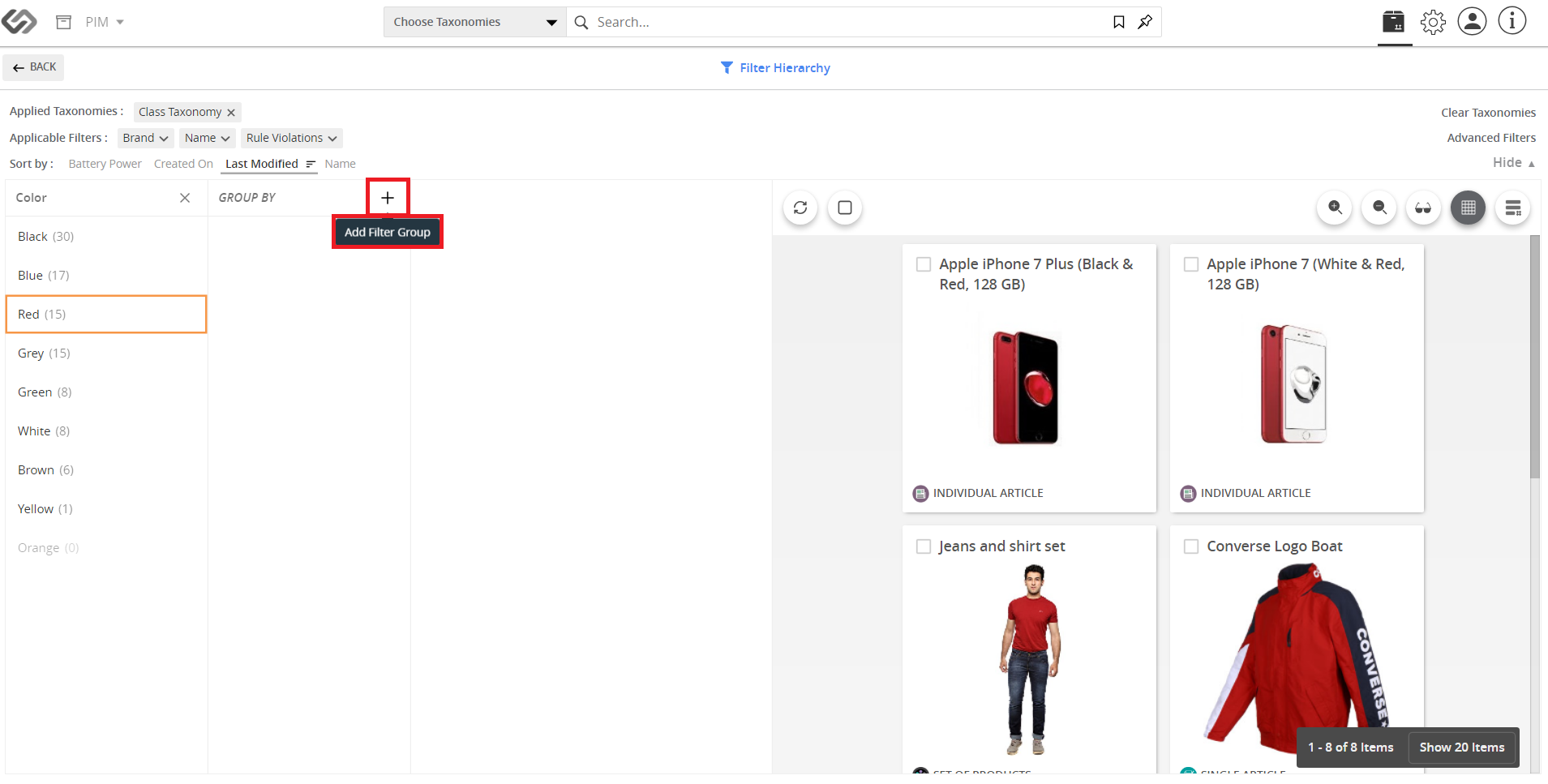Image resolution: width=1548 pixels, height=784 pixels.
Task: Expand the Brand filter dropdown
Action: pos(146,138)
